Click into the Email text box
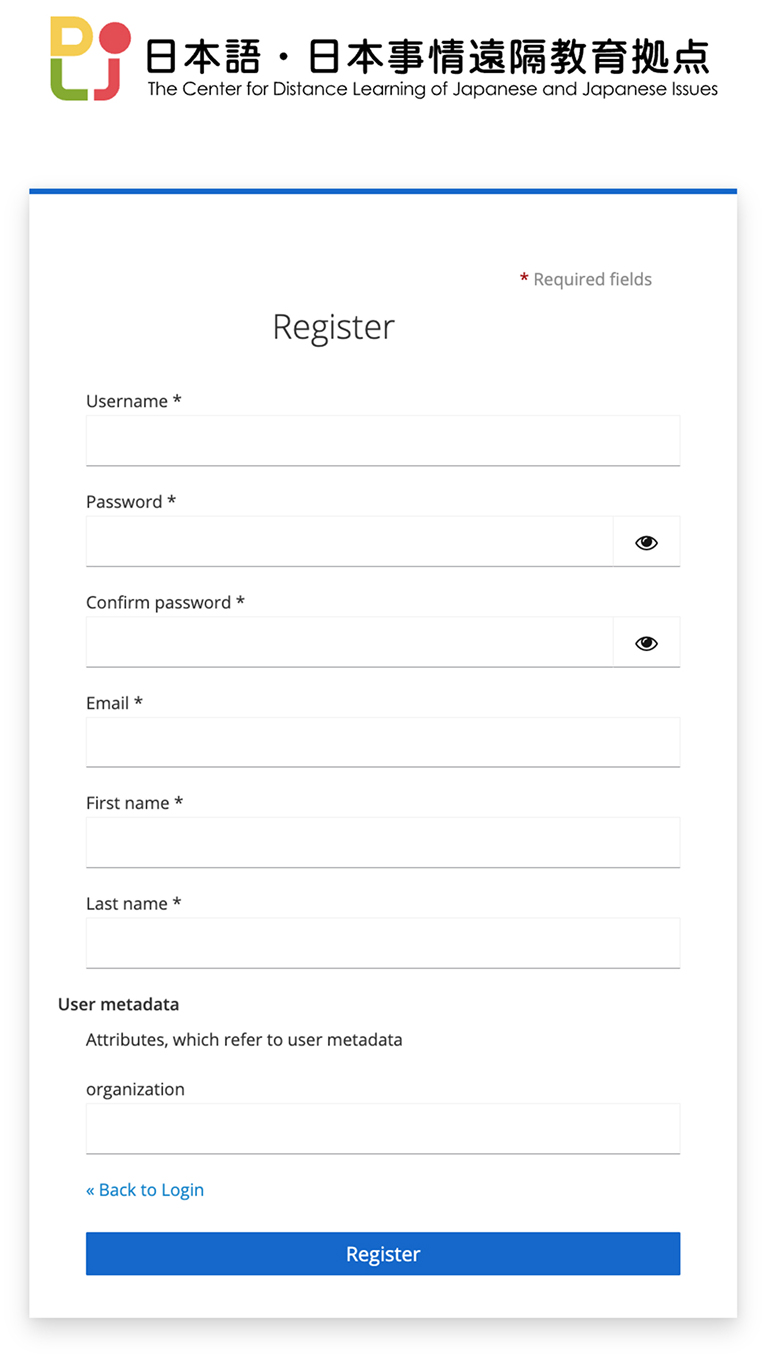Screen dimensions: 768x1357 (x=382, y=743)
